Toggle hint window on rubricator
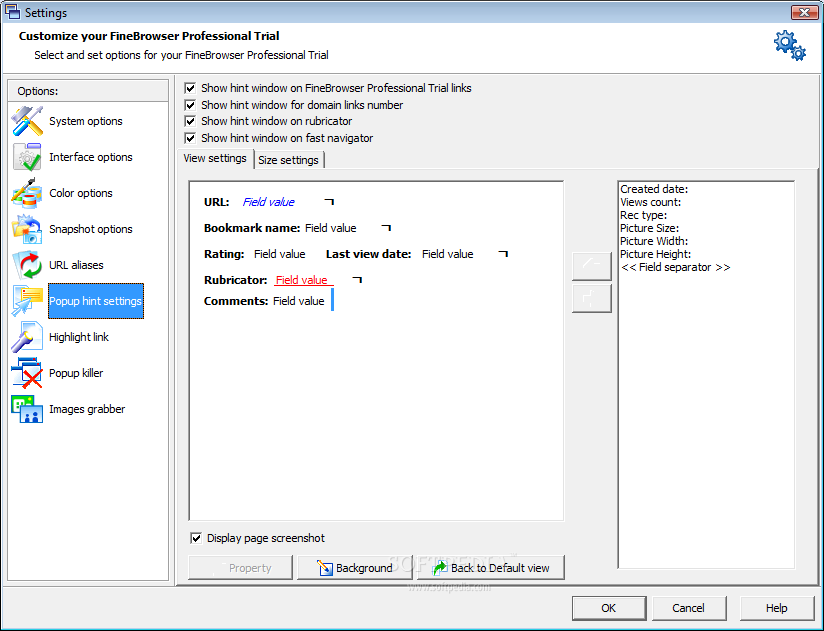The image size is (824, 631). (190, 121)
